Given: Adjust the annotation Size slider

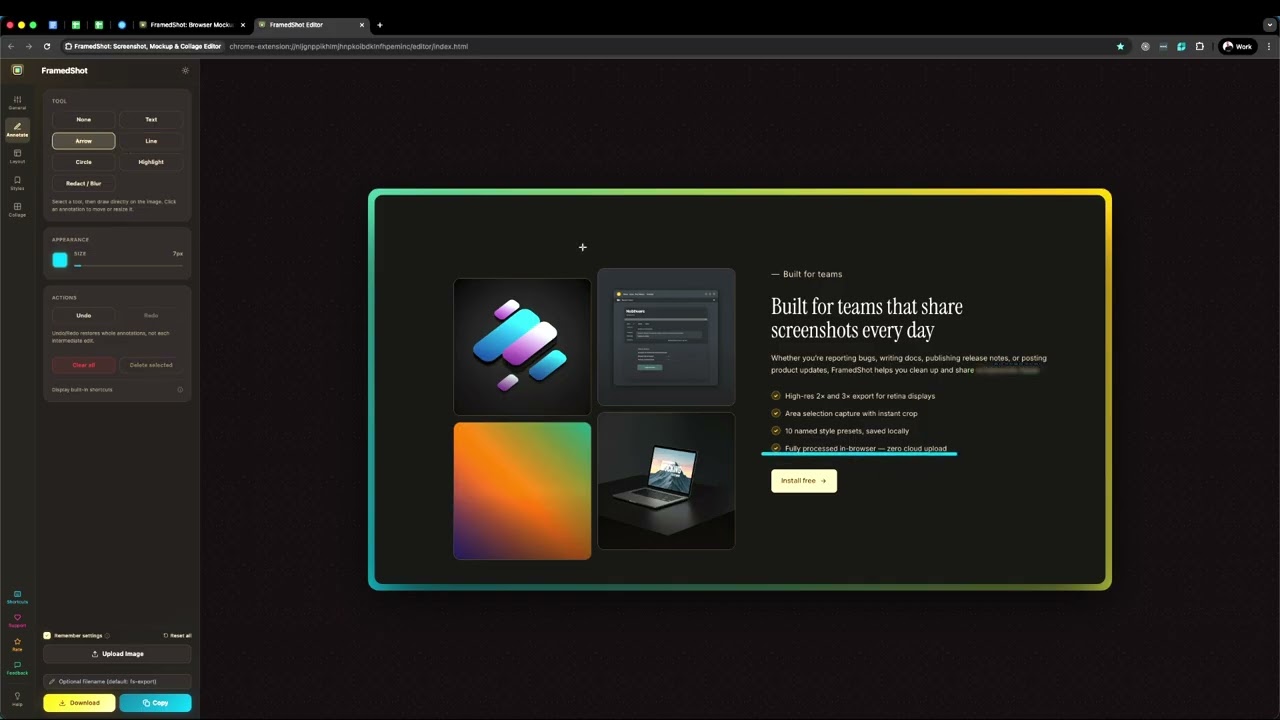Looking at the screenshot, I should pyautogui.click(x=128, y=266).
